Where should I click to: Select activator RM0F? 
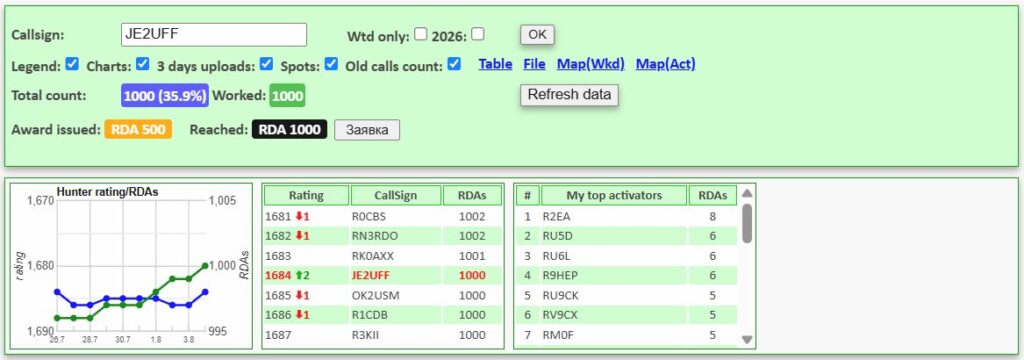pos(558,335)
